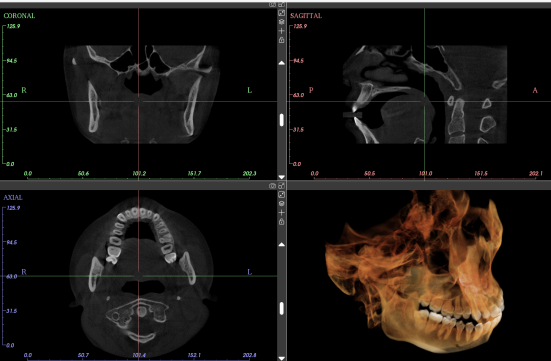This screenshot has height=361, width=551.
Task: Click the SAGITTAL view label
Action: 306,16
